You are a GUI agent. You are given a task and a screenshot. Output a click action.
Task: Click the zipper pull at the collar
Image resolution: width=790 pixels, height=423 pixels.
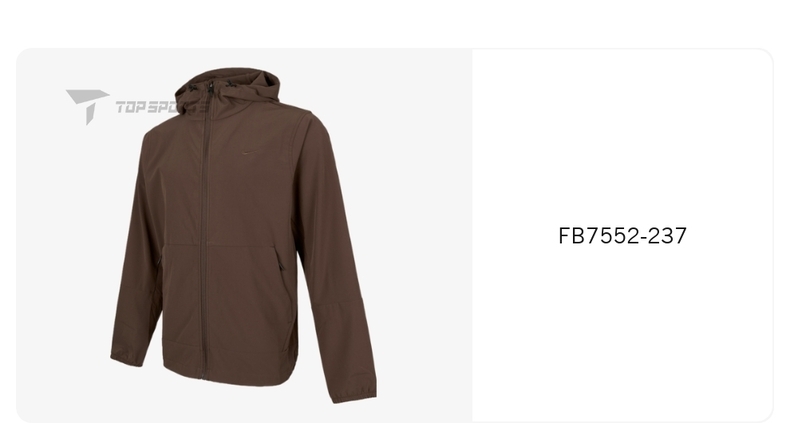coord(211,88)
